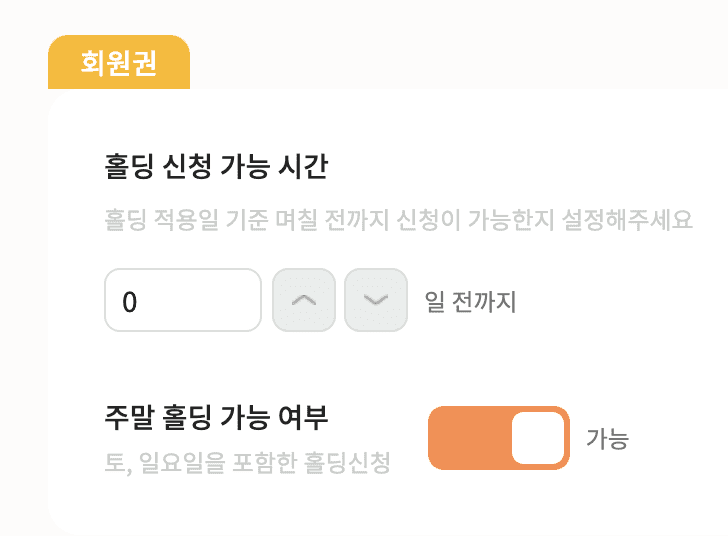Click the 가능 label beside the toggle
This screenshot has height=536, width=728.
point(607,438)
